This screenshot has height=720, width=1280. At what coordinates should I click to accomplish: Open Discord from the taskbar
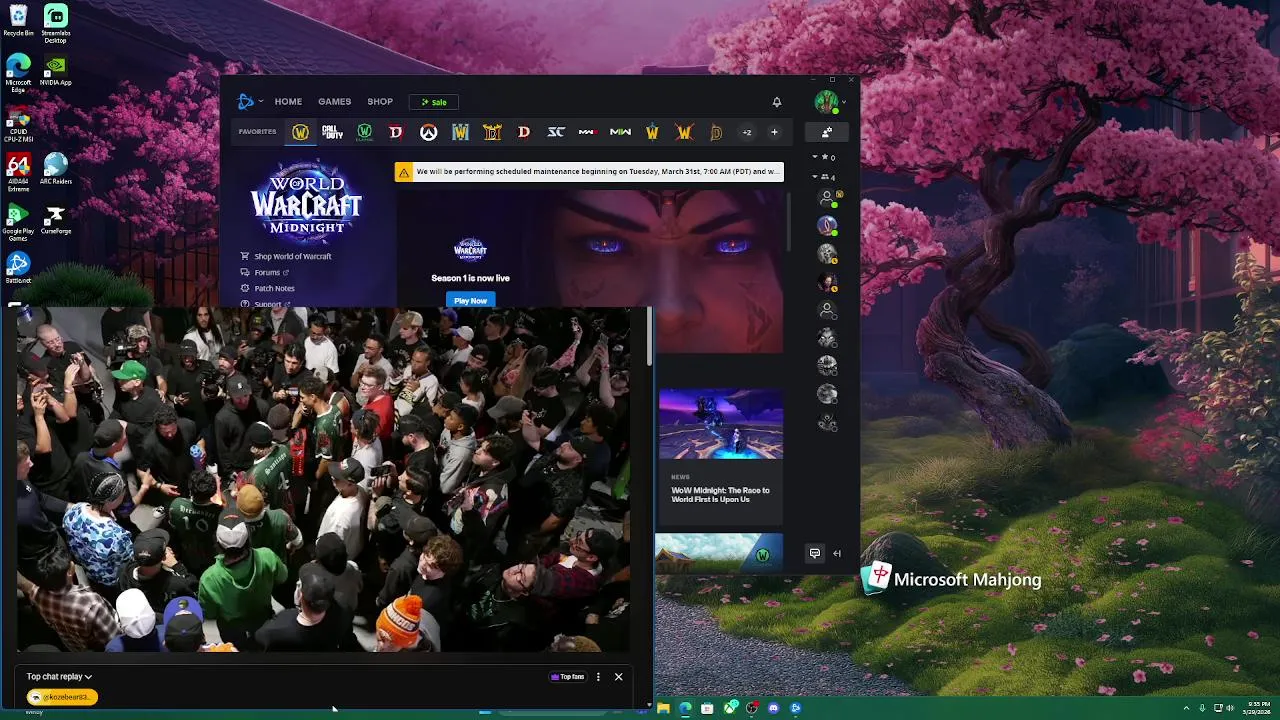(773, 708)
